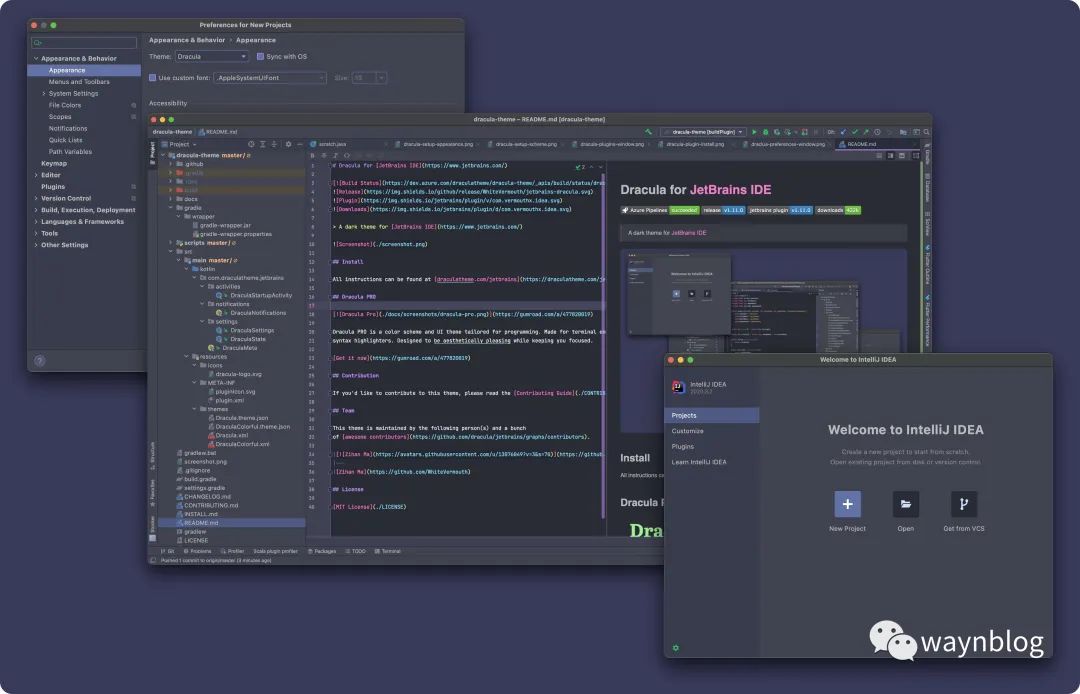This screenshot has width=1080, height=694.
Task: Click the Git history clock icon
Action: 877,132
